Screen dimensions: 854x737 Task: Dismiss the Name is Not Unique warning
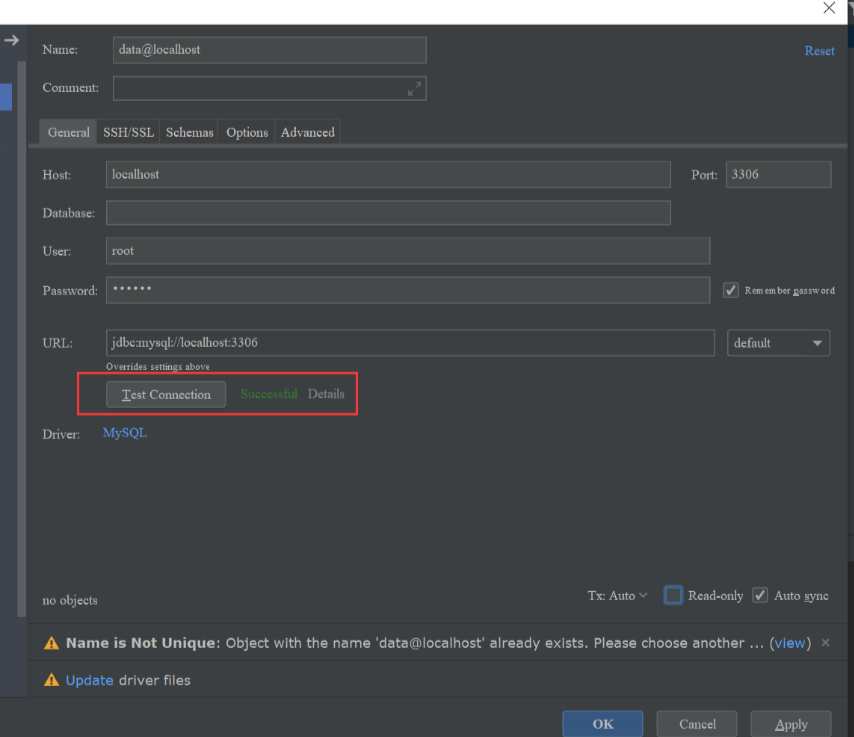pos(826,643)
